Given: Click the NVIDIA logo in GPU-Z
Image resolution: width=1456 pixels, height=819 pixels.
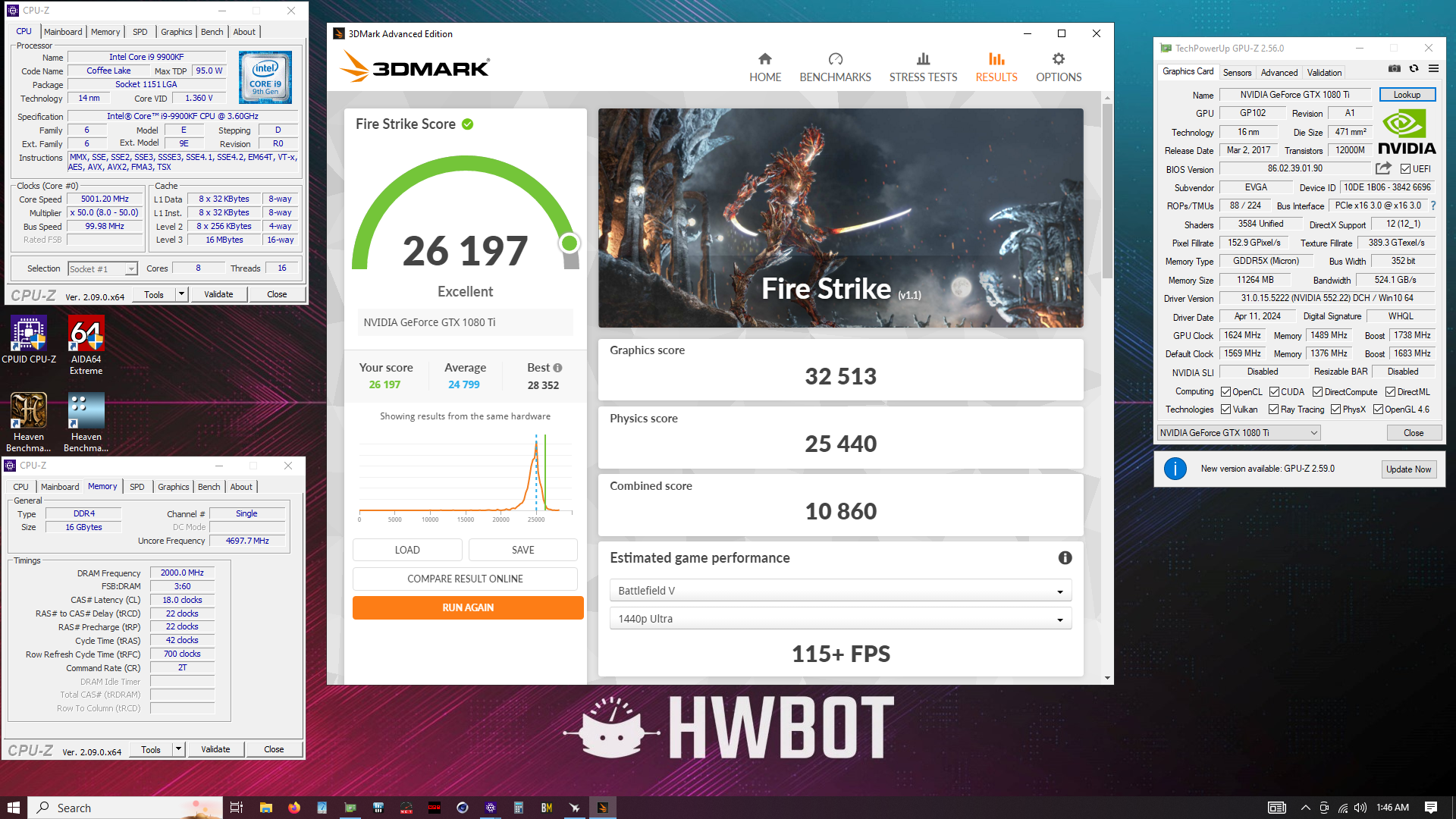Looking at the screenshot, I should point(1407,132).
